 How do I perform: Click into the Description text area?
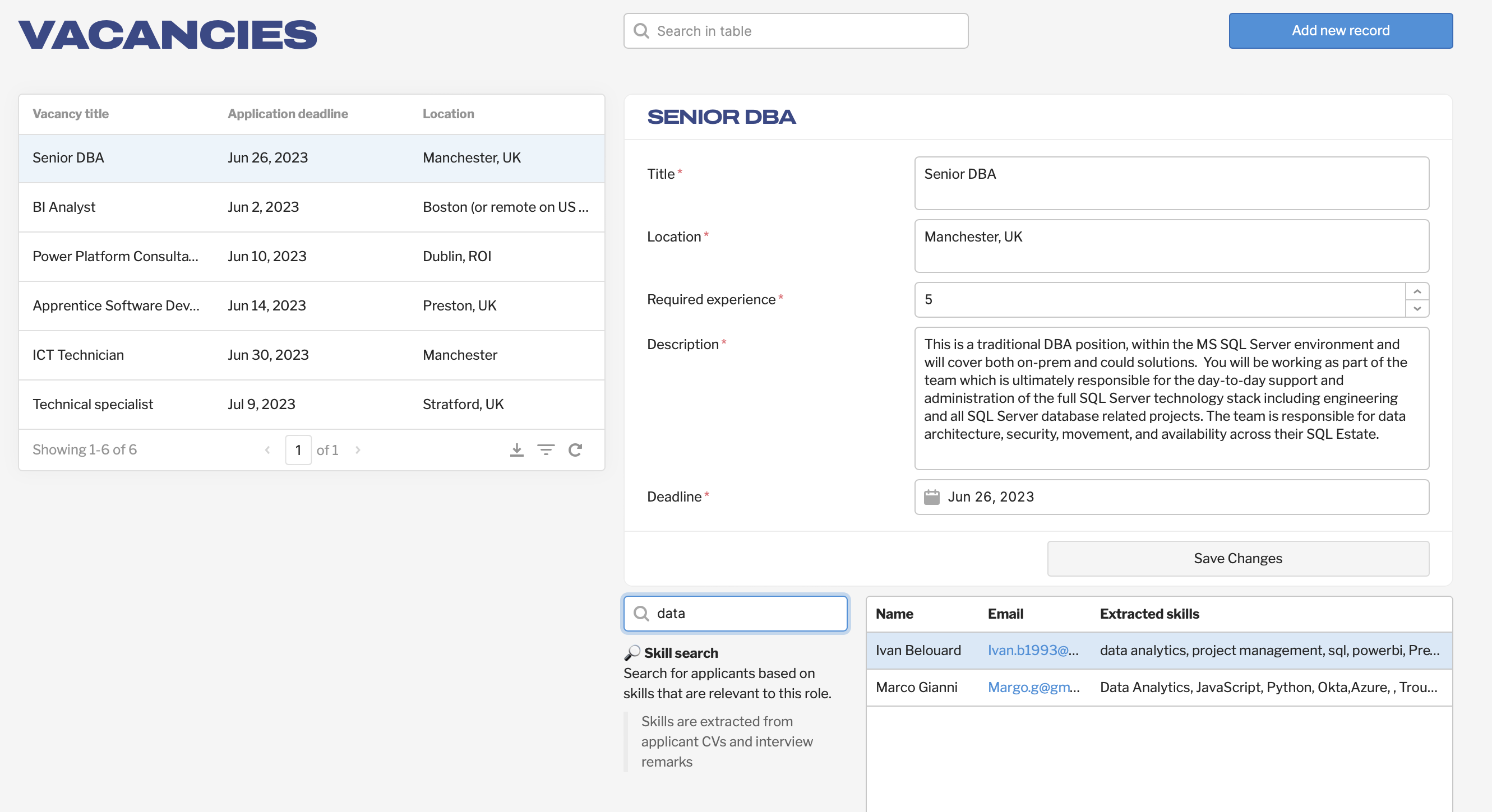pos(1171,398)
